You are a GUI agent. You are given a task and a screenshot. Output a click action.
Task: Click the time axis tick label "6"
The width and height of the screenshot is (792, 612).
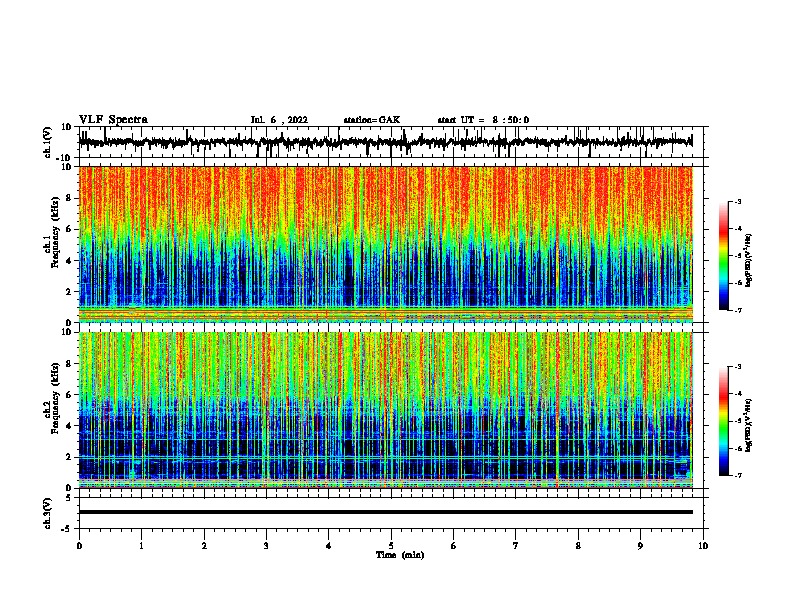coord(454,546)
